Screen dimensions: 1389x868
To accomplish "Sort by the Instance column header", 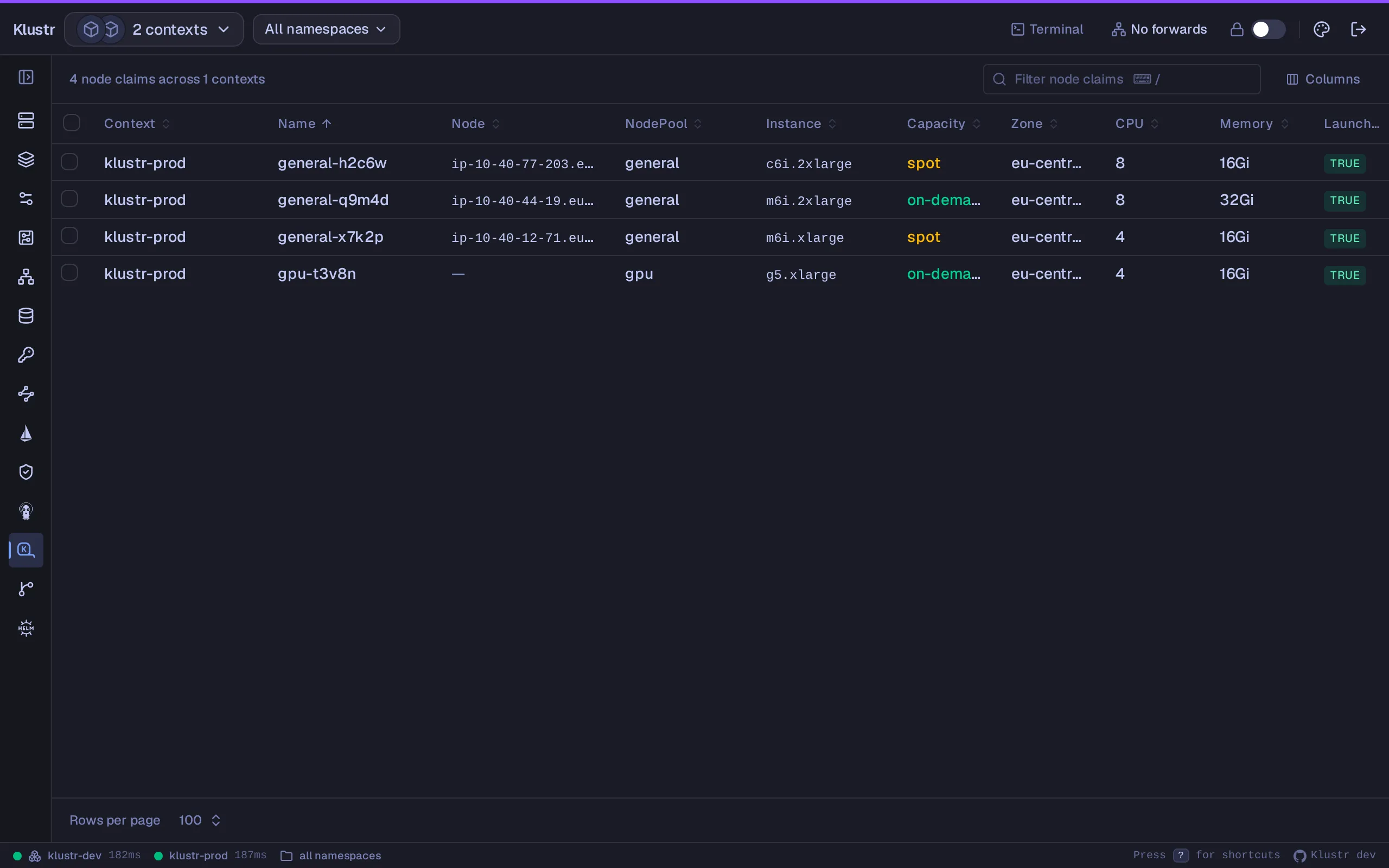I will pos(801,124).
